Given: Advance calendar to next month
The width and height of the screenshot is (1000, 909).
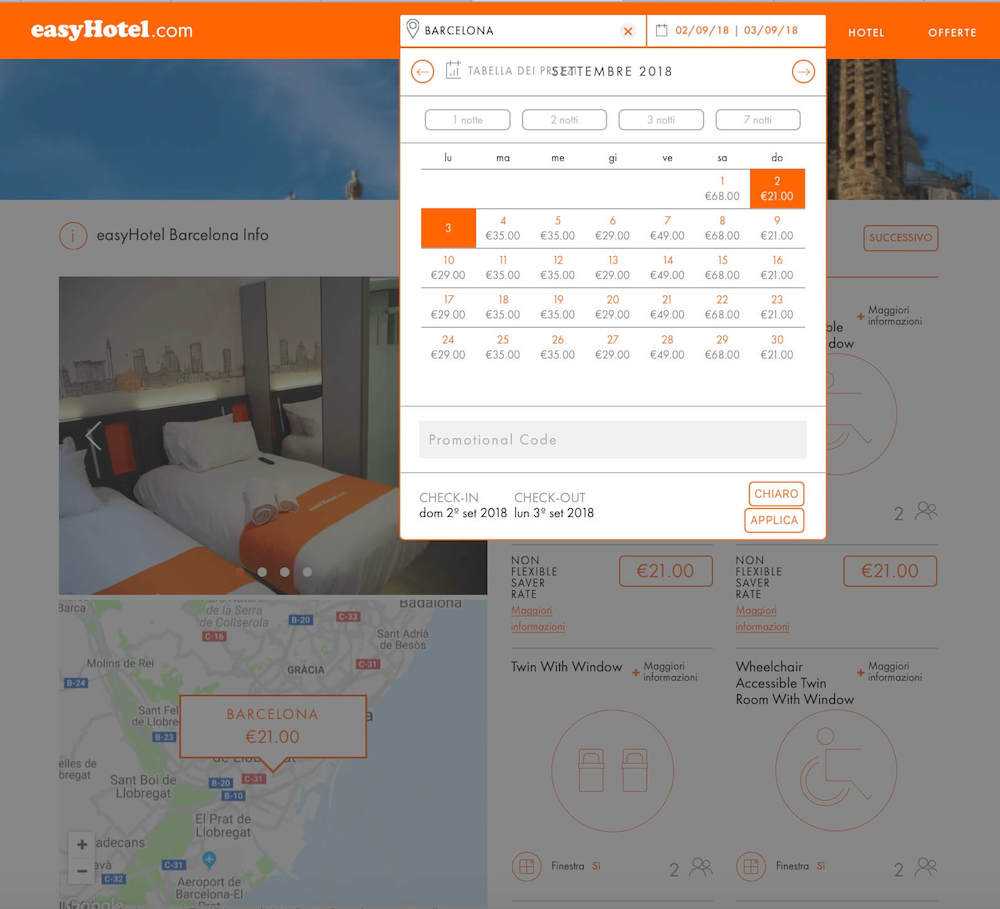Looking at the screenshot, I should tap(803, 71).
